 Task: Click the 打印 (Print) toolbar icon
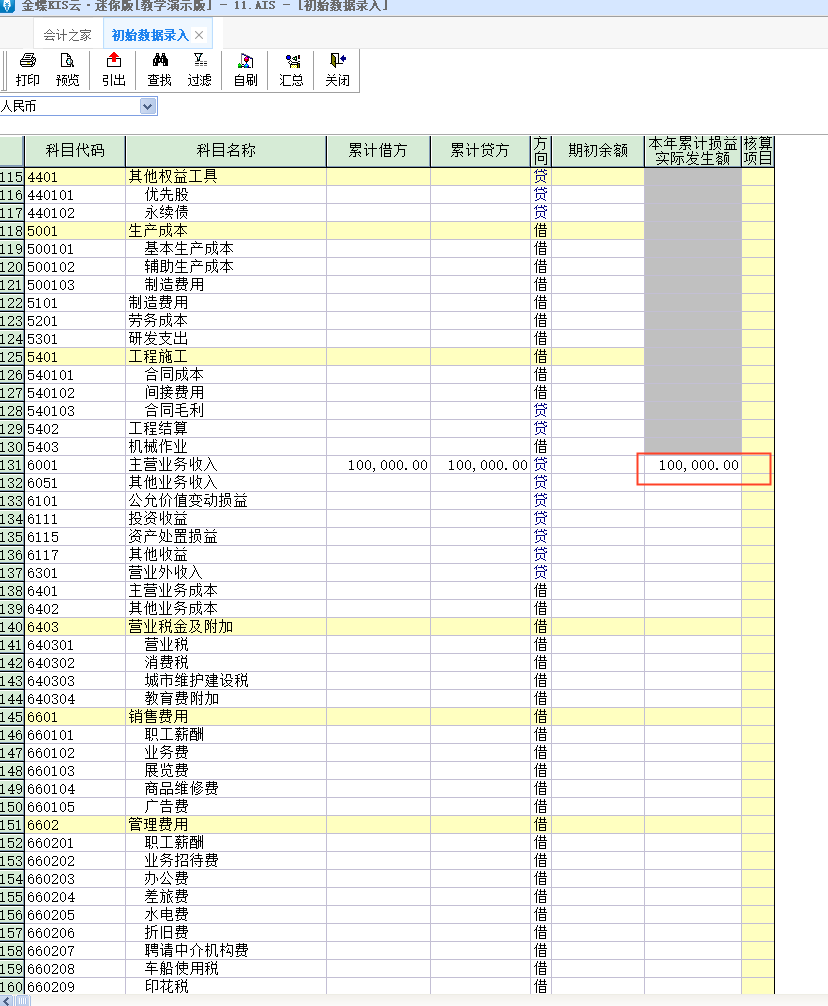pyautogui.click(x=28, y=69)
